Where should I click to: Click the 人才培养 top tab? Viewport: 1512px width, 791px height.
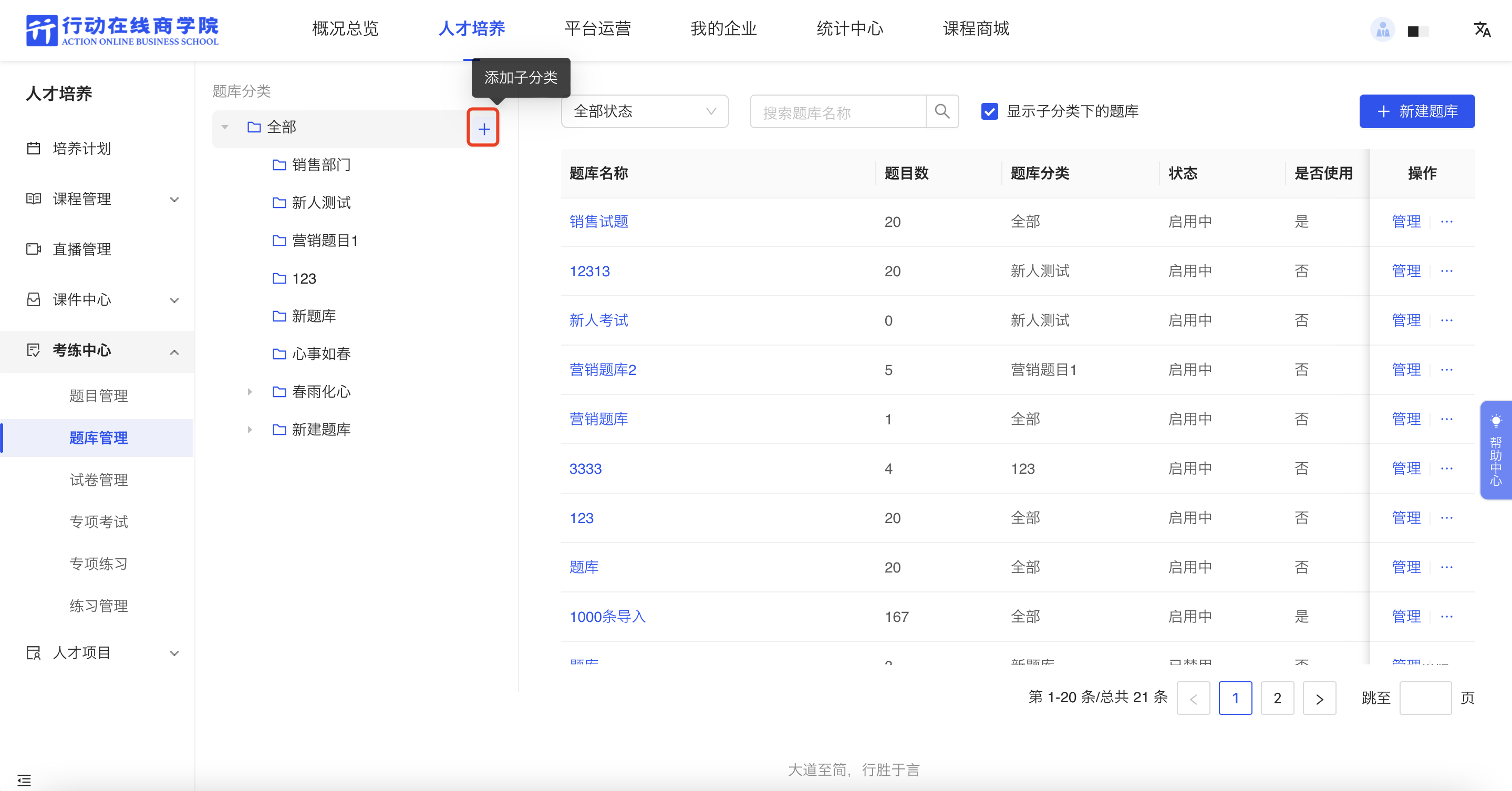pyautogui.click(x=471, y=29)
